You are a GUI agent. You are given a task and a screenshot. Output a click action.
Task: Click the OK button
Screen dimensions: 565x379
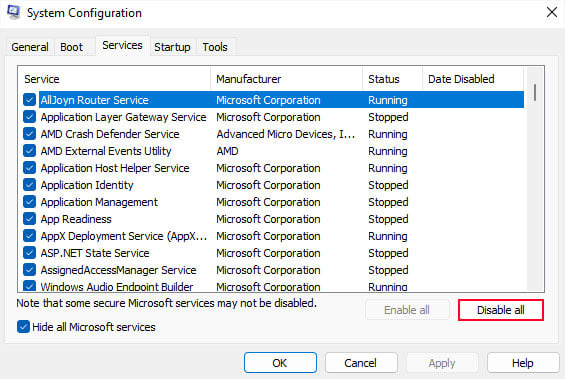pyautogui.click(x=280, y=363)
